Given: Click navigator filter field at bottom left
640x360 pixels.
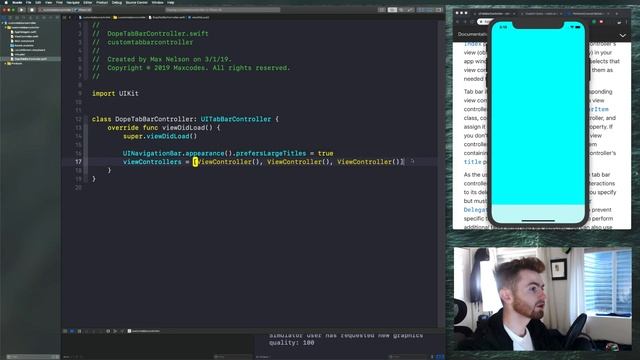Looking at the screenshot, I should pyautogui.click(x=33, y=357).
